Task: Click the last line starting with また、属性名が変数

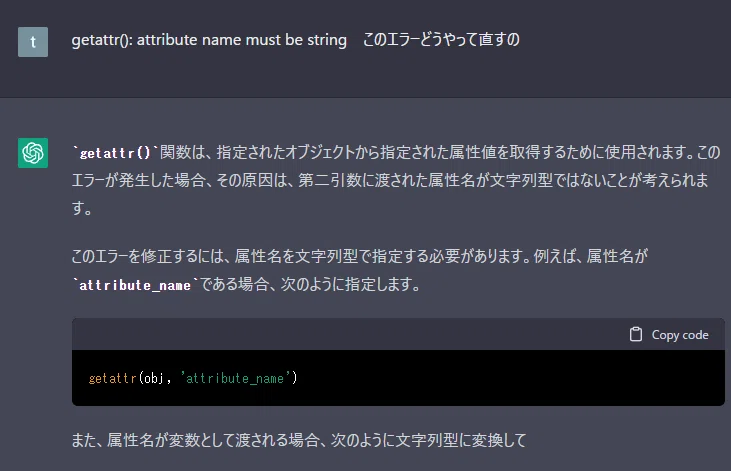Action: 299,440
